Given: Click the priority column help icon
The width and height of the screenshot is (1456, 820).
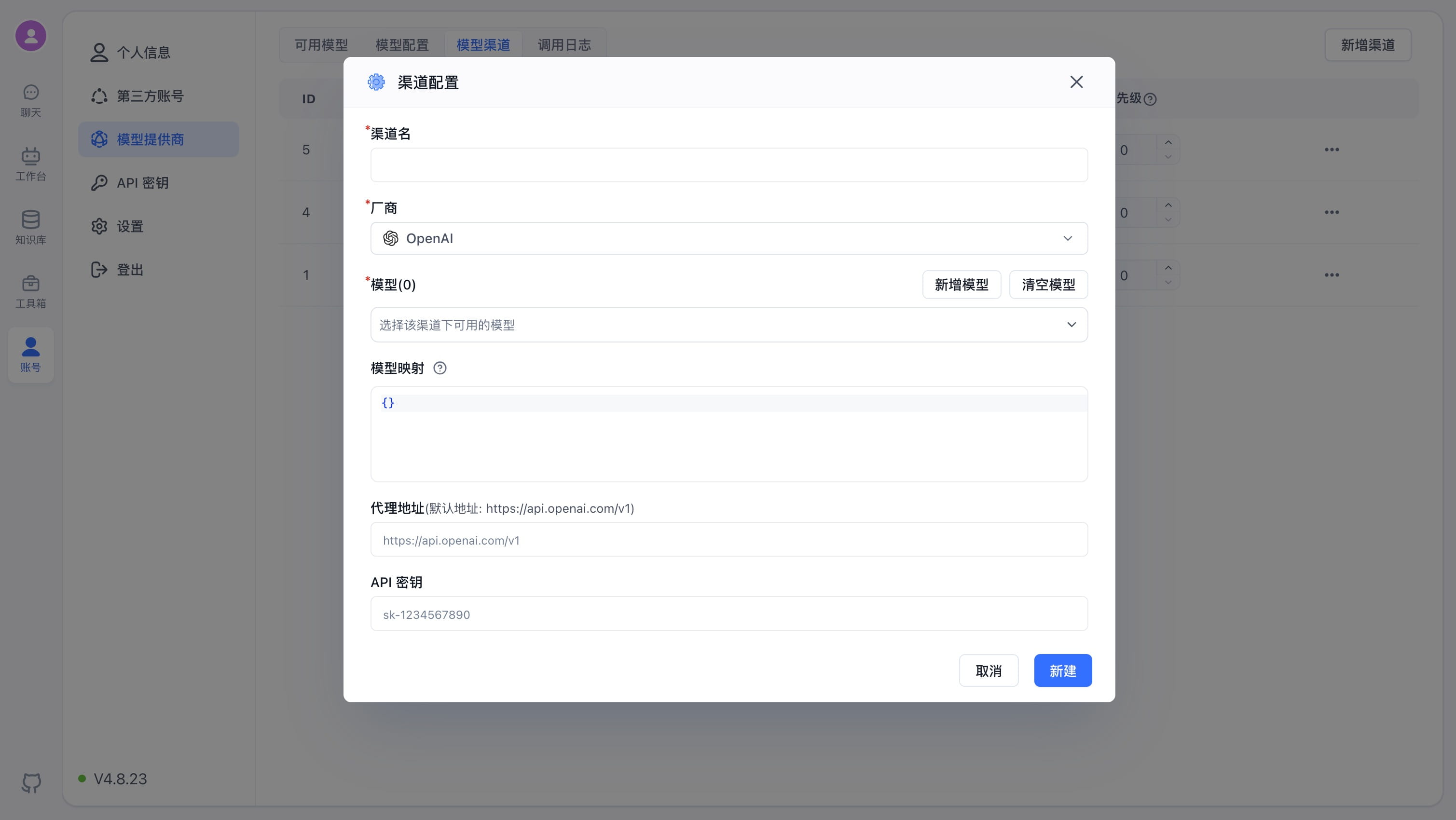Looking at the screenshot, I should coord(1150,99).
